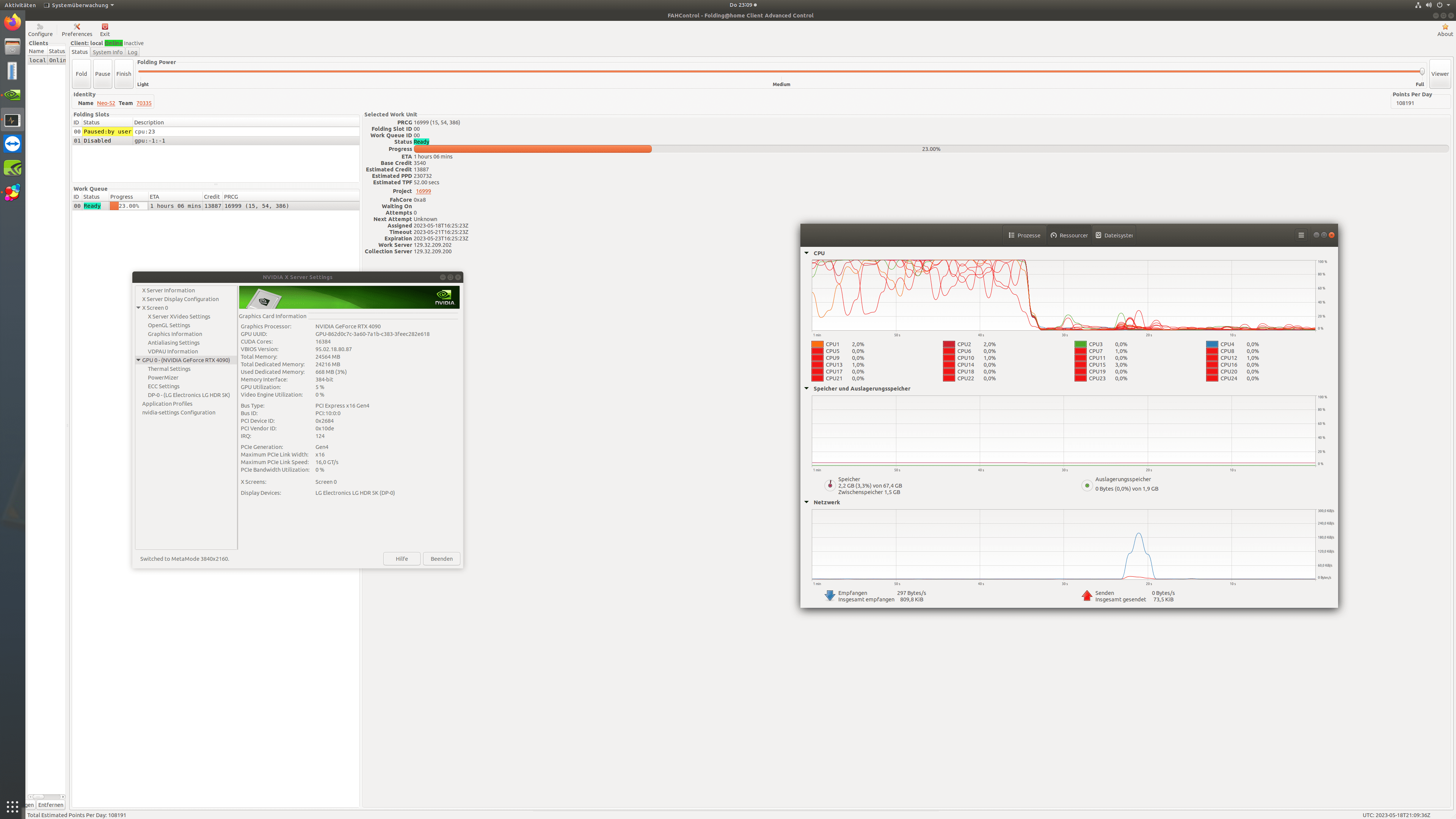Open the thermometer sensor app in dock

point(13,71)
